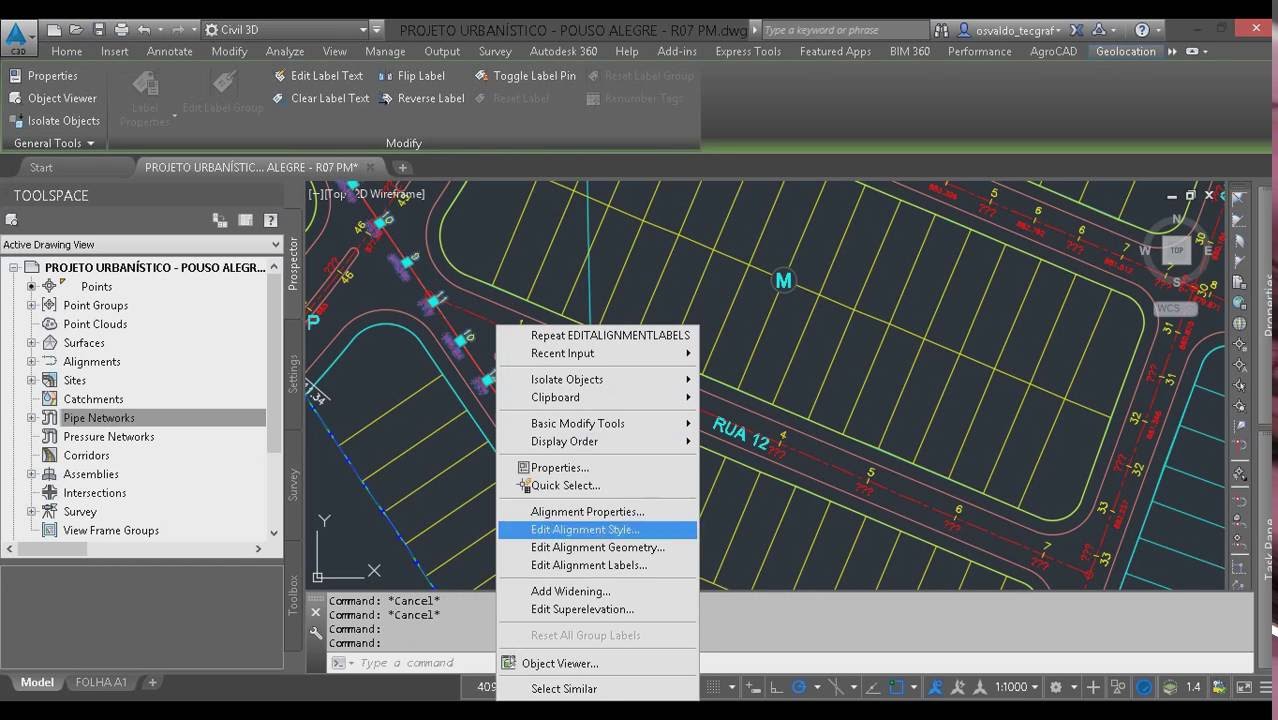
Task: Click the ViewCube TOP face
Action: pos(1177,250)
